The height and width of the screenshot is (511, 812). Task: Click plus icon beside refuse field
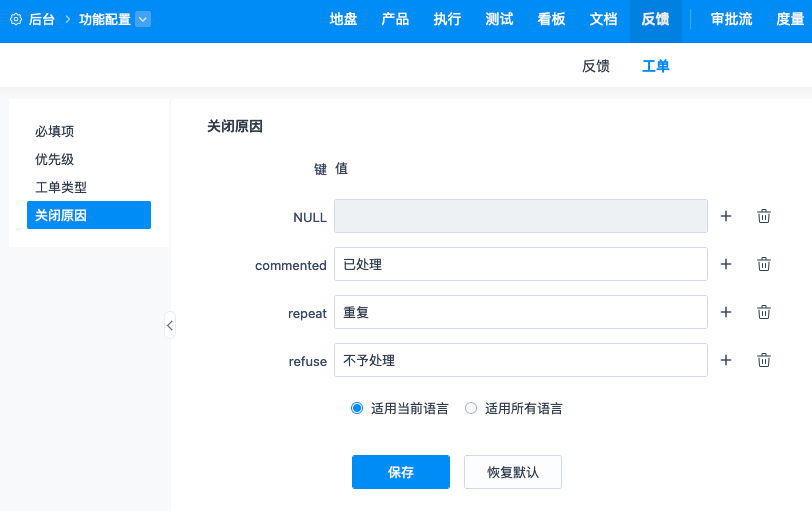point(726,360)
